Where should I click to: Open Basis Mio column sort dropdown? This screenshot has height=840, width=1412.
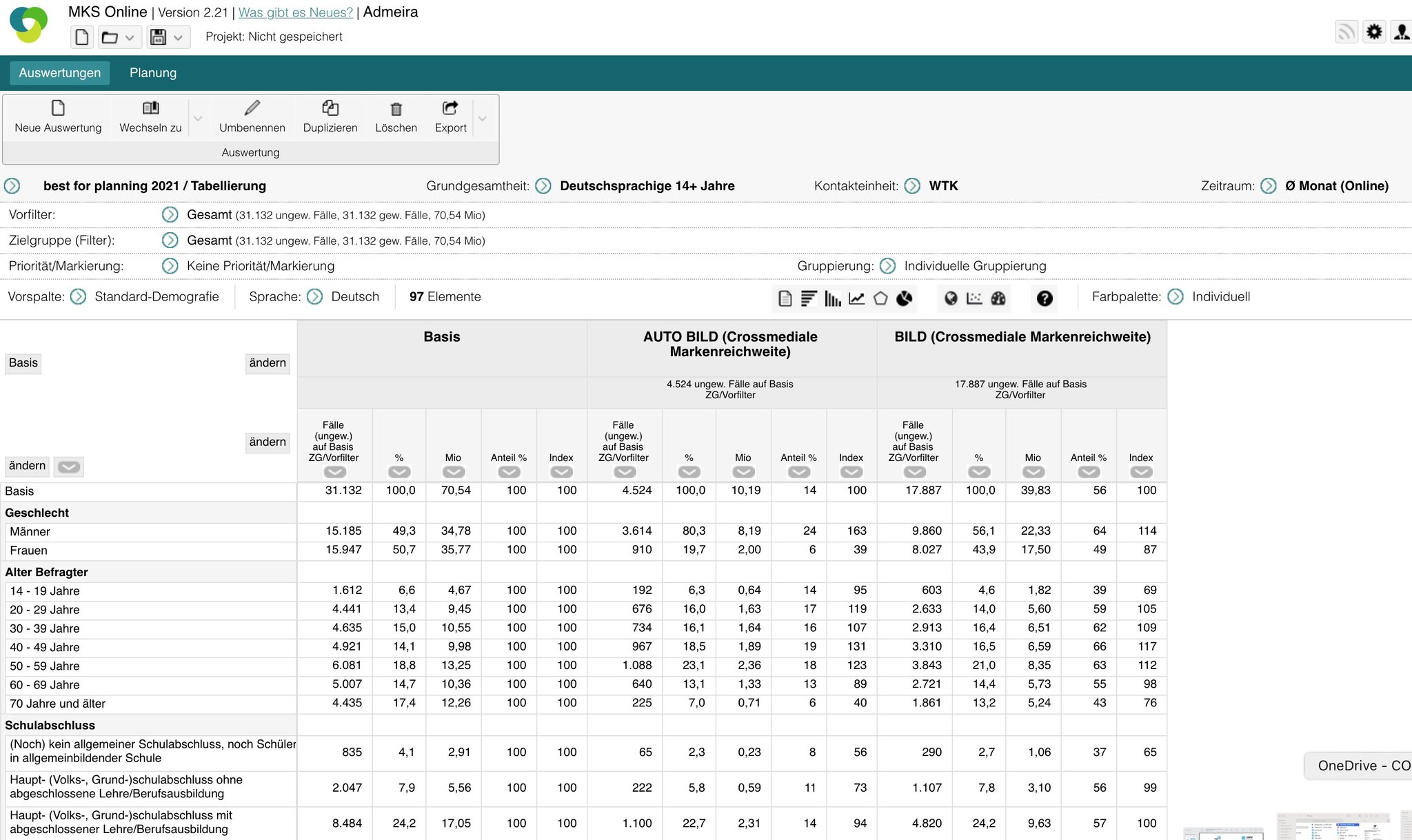tap(453, 472)
